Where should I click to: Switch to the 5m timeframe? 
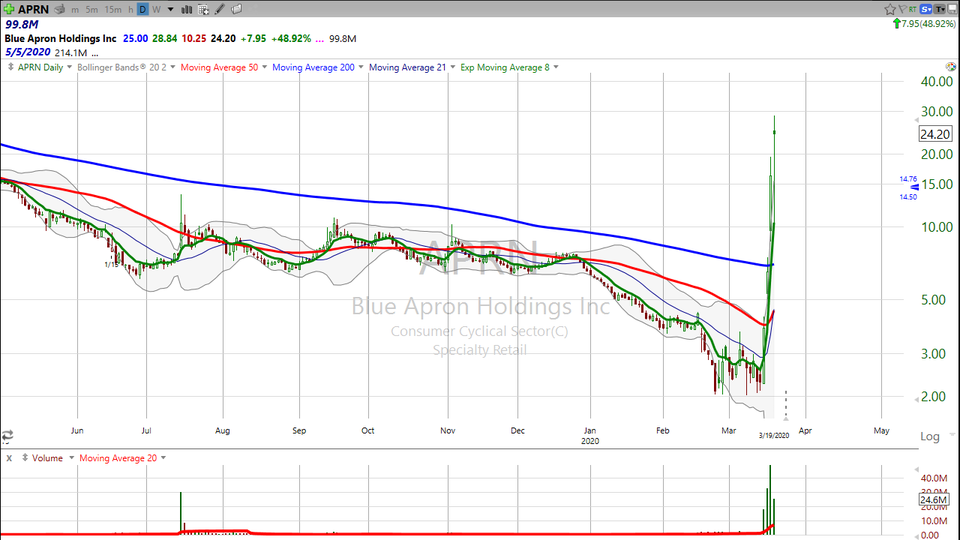(x=92, y=10)
